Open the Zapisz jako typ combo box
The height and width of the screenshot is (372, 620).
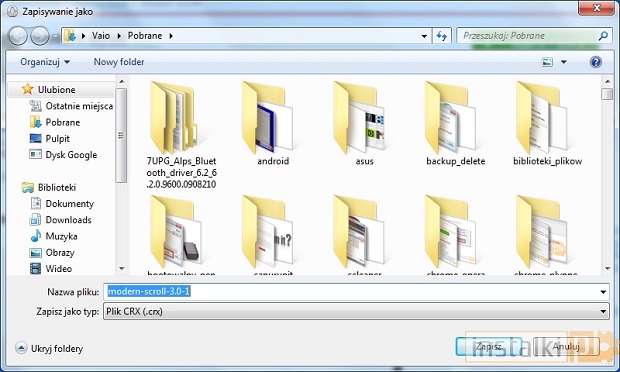(356, 312)
